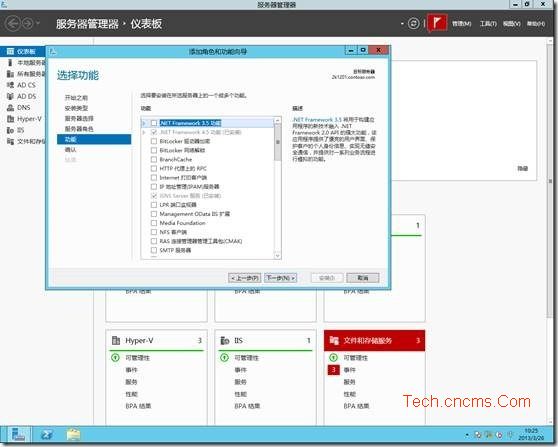The height and width of the screenshot is (447, 558).
Task: Click BPA 结果 in the IIS tile
Action: [247, 406]
